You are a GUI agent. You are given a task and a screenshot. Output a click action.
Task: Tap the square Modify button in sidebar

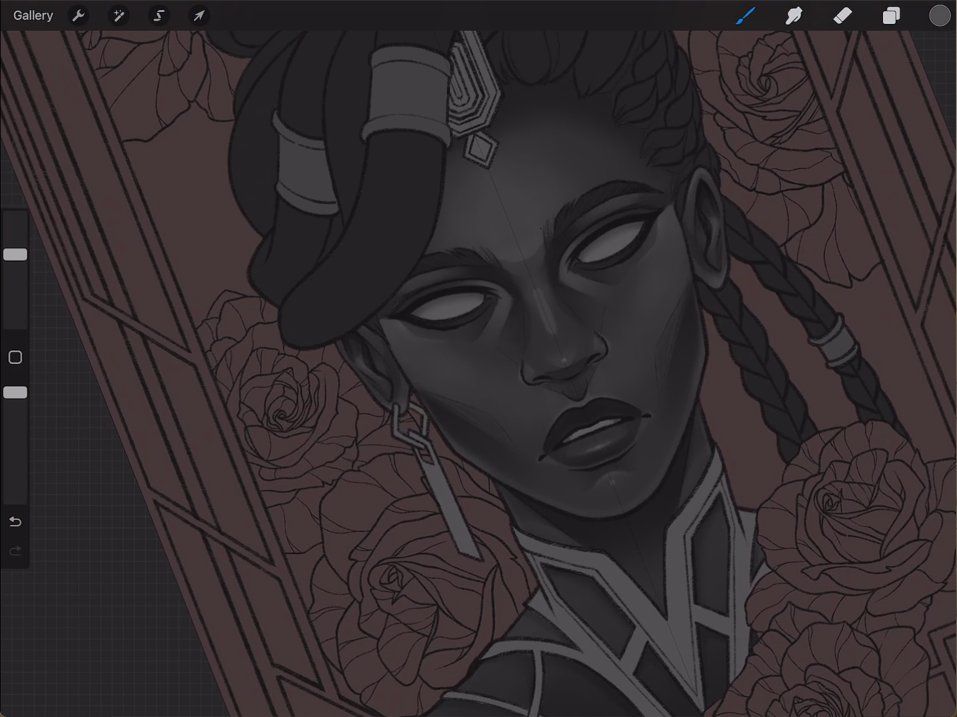point(15,357)
